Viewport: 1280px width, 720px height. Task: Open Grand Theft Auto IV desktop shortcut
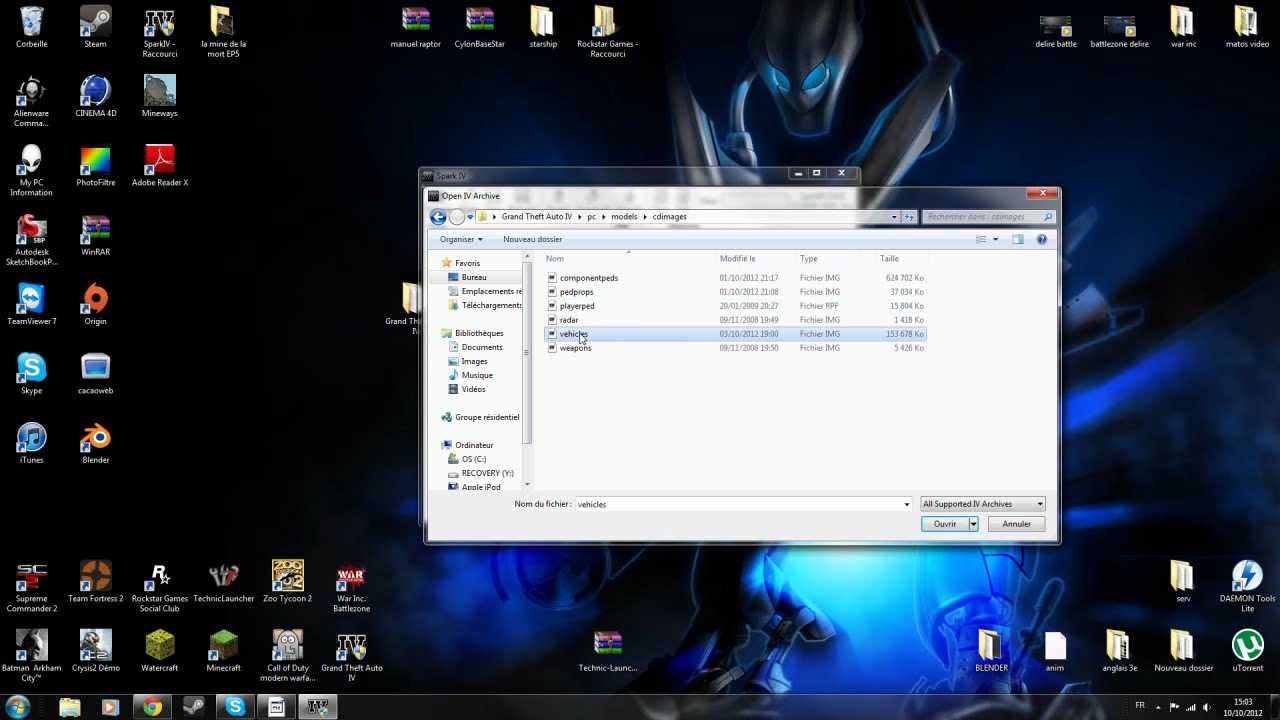tap(352, 656)
